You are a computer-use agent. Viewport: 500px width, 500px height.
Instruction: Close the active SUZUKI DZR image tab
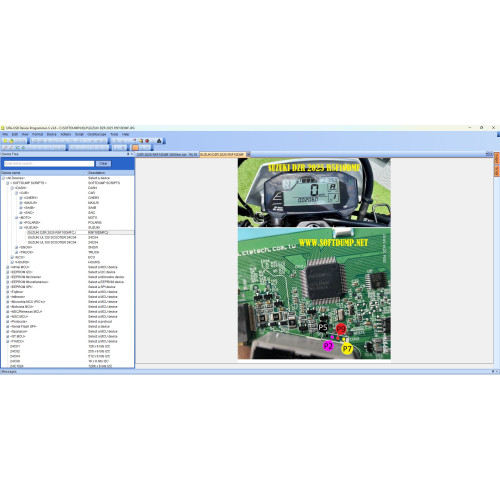248,154
